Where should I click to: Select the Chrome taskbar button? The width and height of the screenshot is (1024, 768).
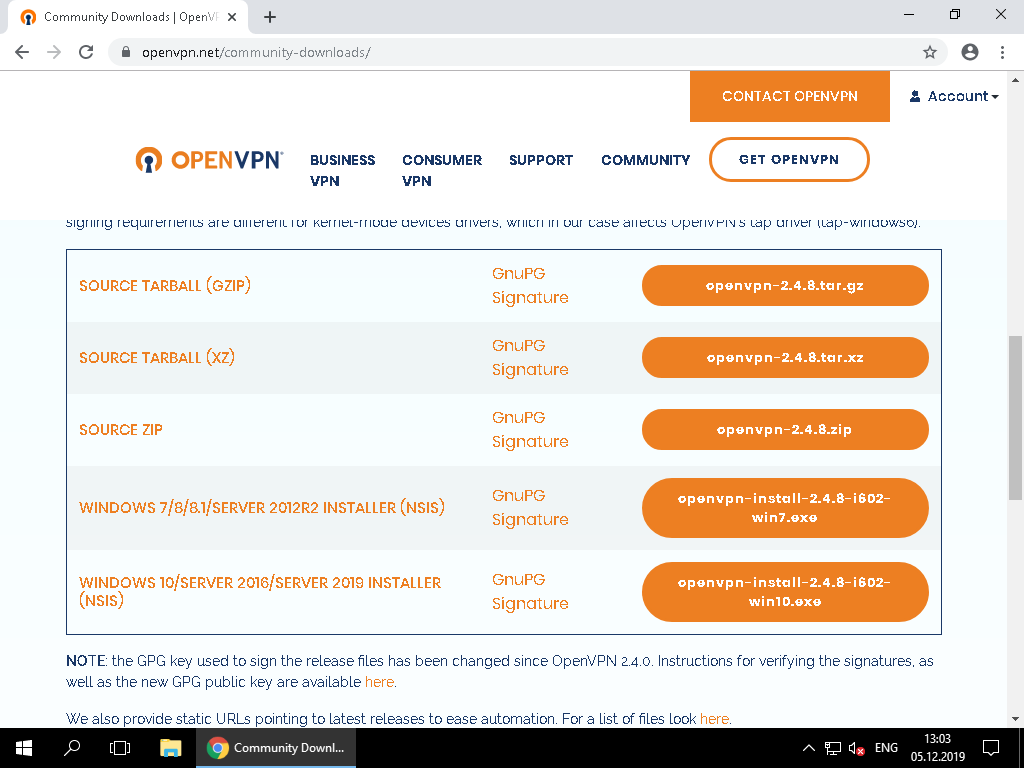coord(276,748)
